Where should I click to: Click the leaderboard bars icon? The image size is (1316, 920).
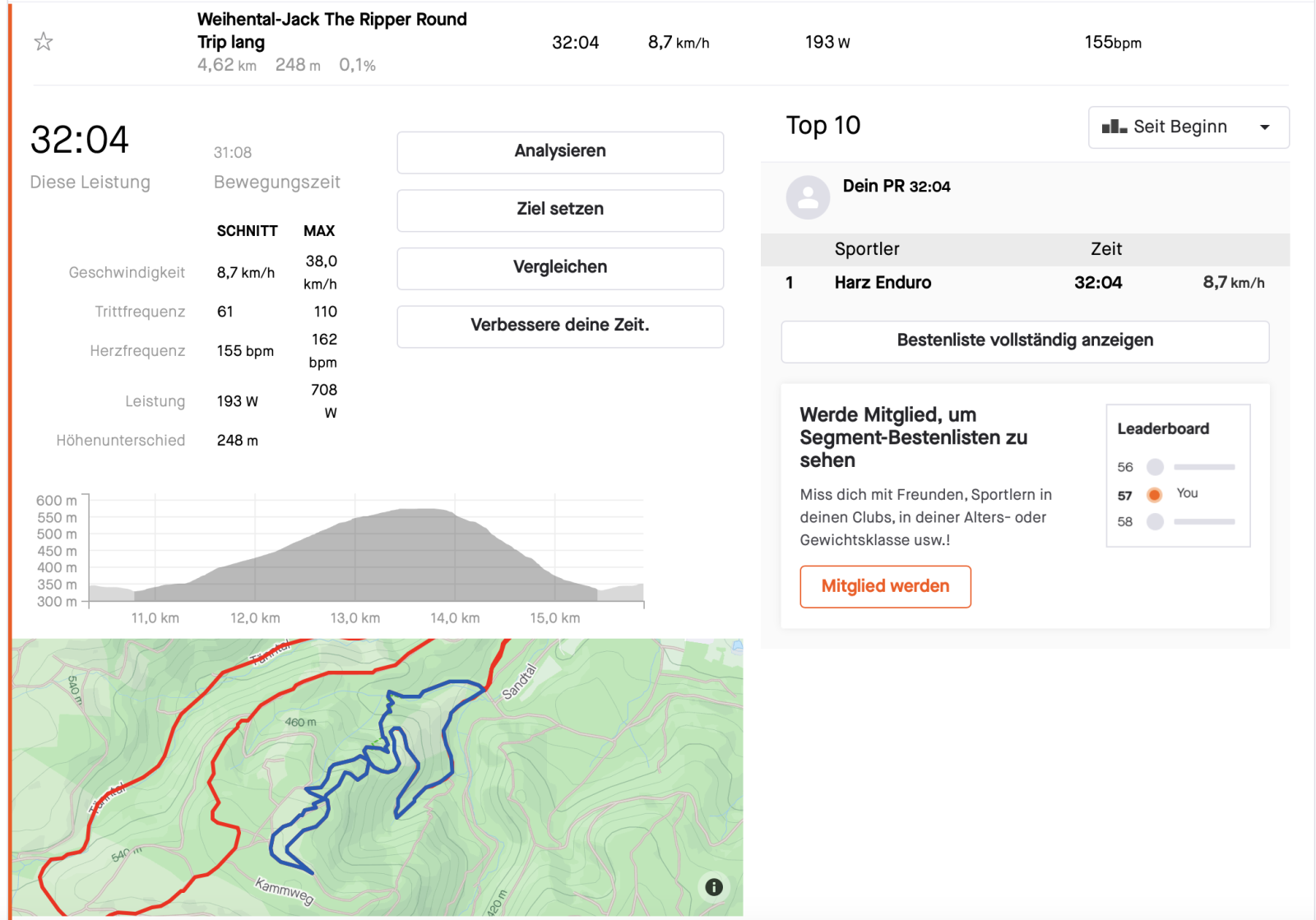[x=1114, y=127]
